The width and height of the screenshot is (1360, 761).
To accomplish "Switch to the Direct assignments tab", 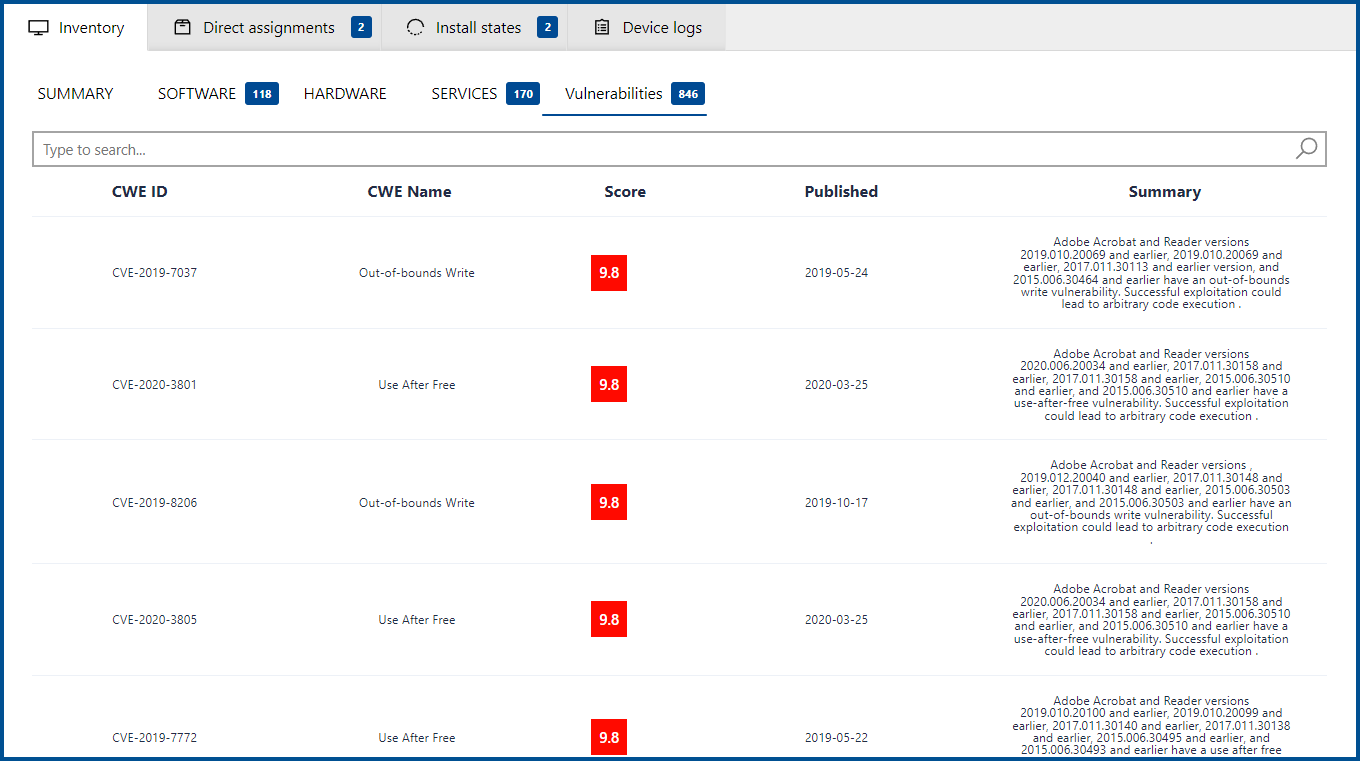I will pyautogui.click(x=268, y=28).
